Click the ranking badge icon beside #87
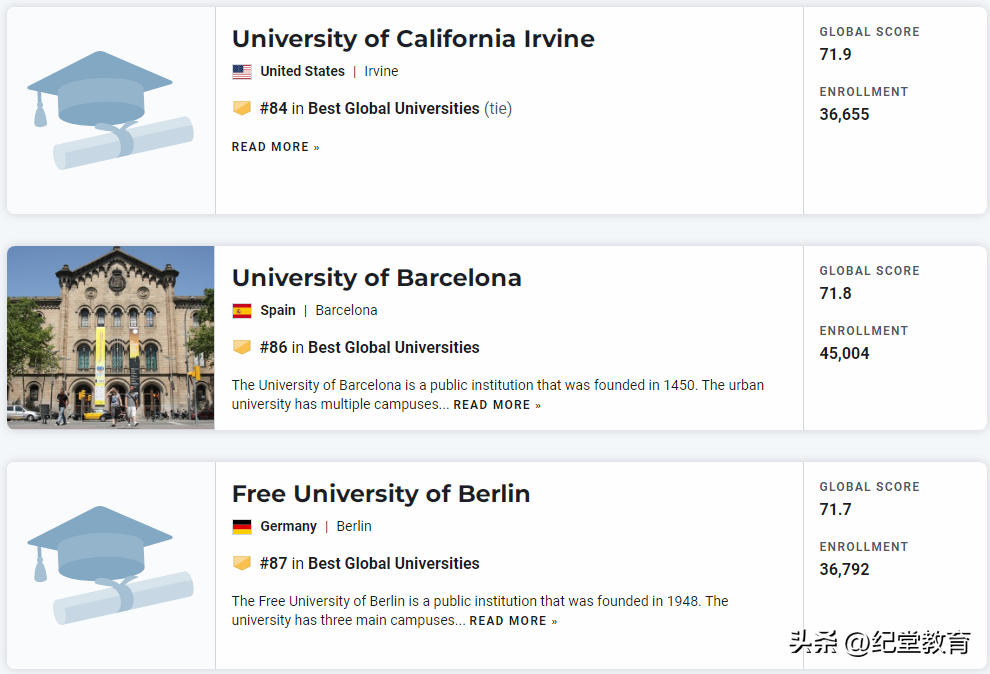This screenshot has width=990, height=674. point(242,563)
